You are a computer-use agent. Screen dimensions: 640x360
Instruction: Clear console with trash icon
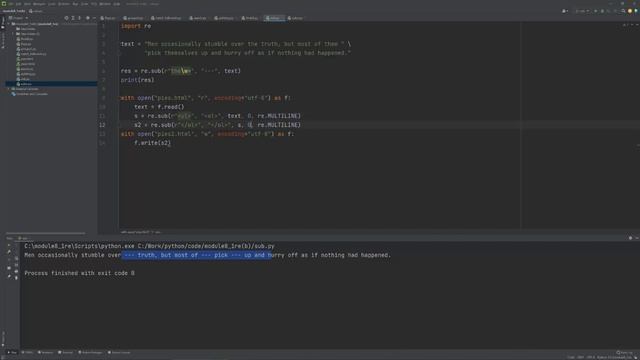pyautogui.click(x=16, y=278)
